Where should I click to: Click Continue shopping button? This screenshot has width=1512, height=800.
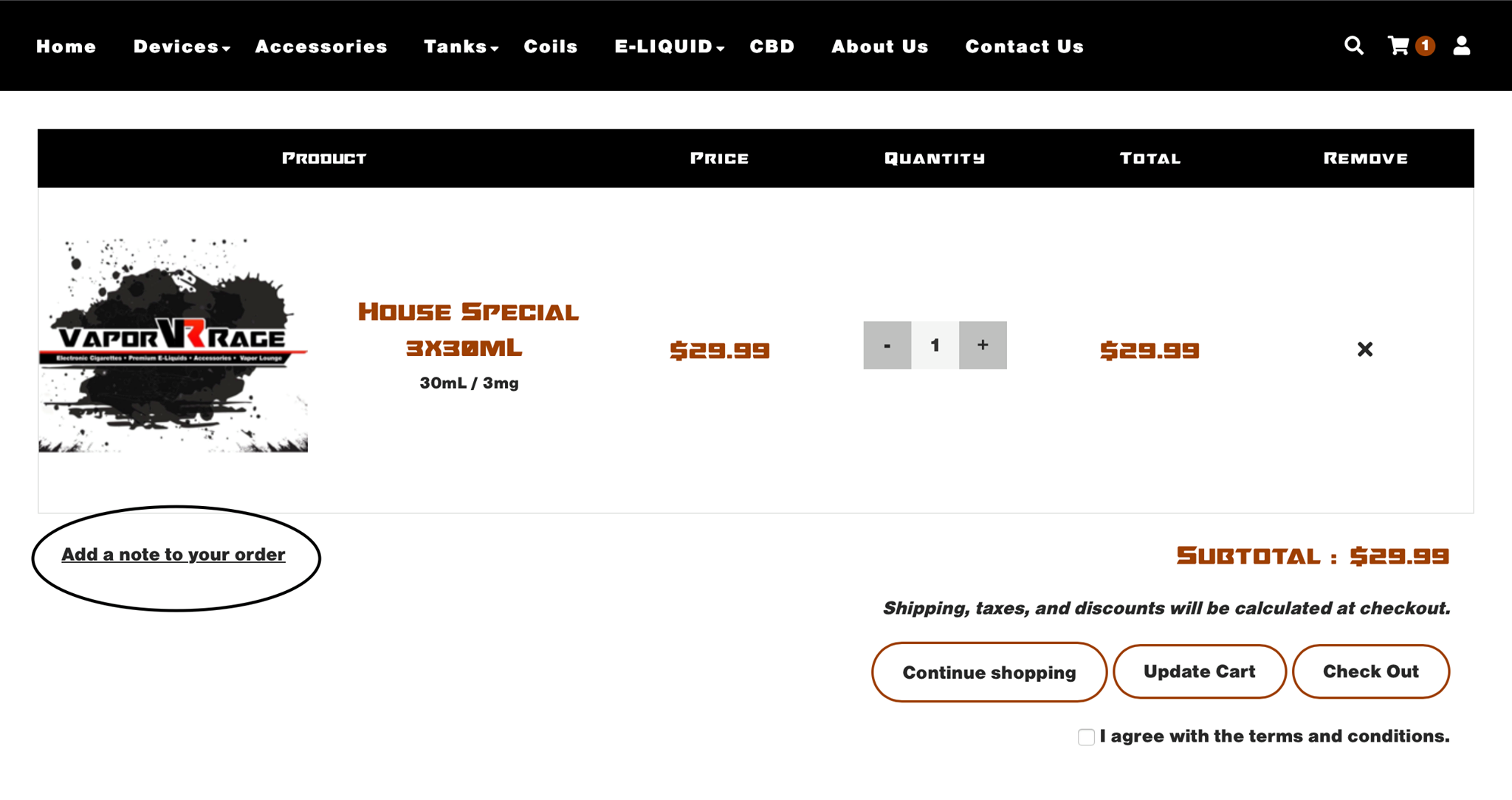pos(989,672)
